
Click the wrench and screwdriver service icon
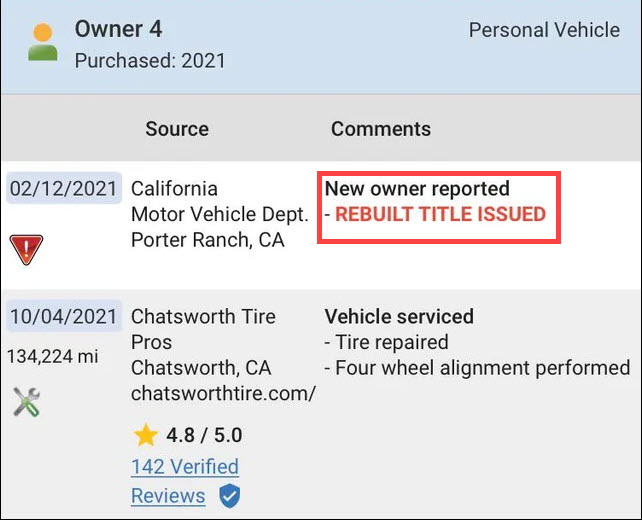click(x=27, y=402)
